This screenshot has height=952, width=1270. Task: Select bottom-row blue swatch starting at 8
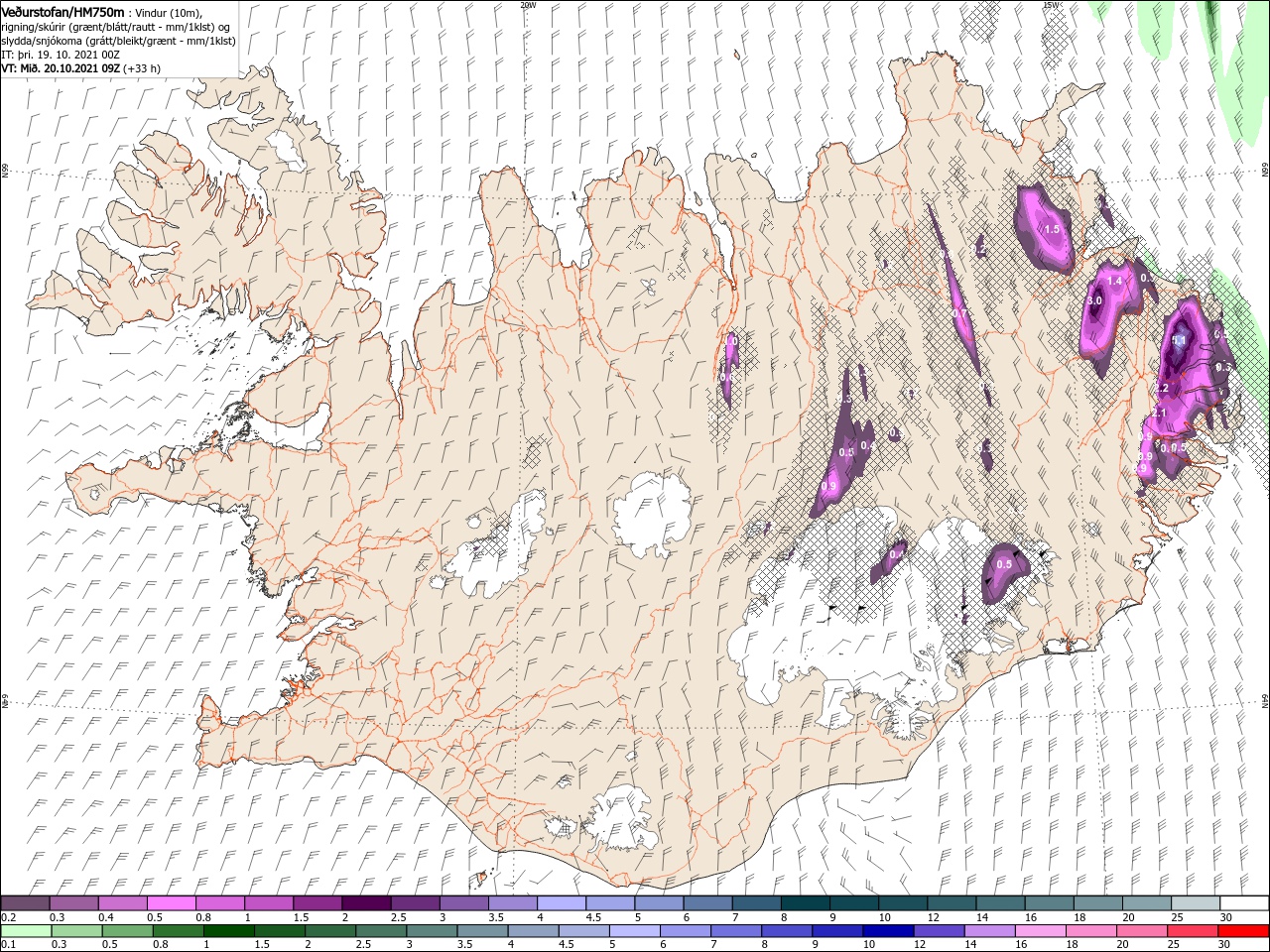(x=786, y=931)
